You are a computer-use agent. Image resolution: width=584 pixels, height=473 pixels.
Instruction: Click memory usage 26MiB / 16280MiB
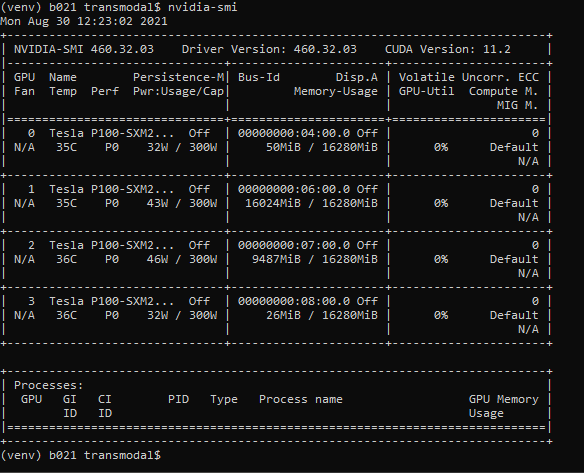pos(322,315)
